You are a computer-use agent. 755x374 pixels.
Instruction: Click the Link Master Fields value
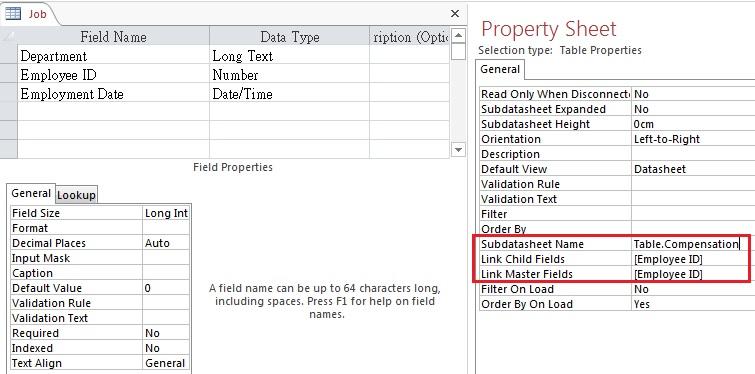(693, 274)
